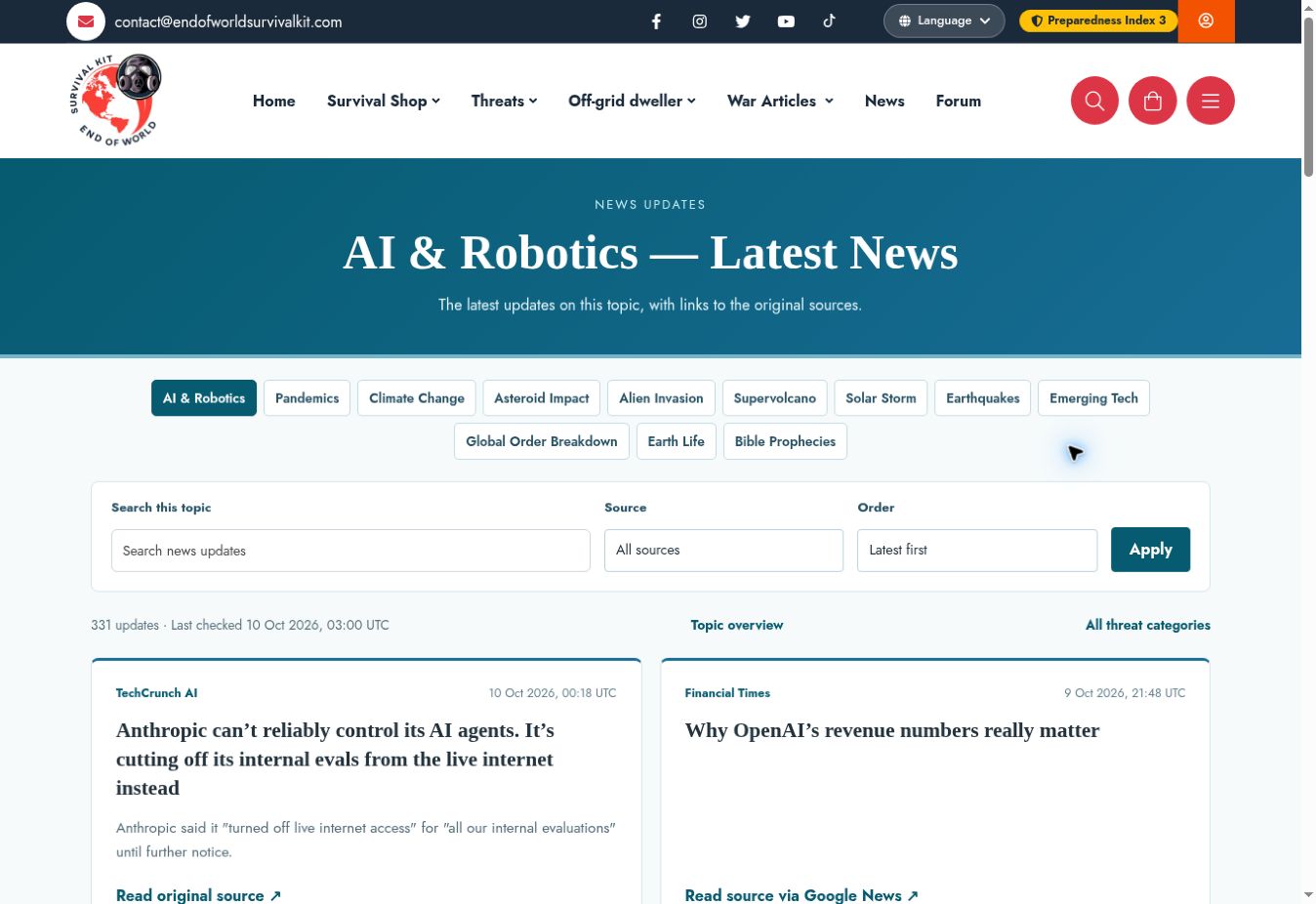Expand the Off-grid dweller menu
1316x904 pixels.
(632, 101)
